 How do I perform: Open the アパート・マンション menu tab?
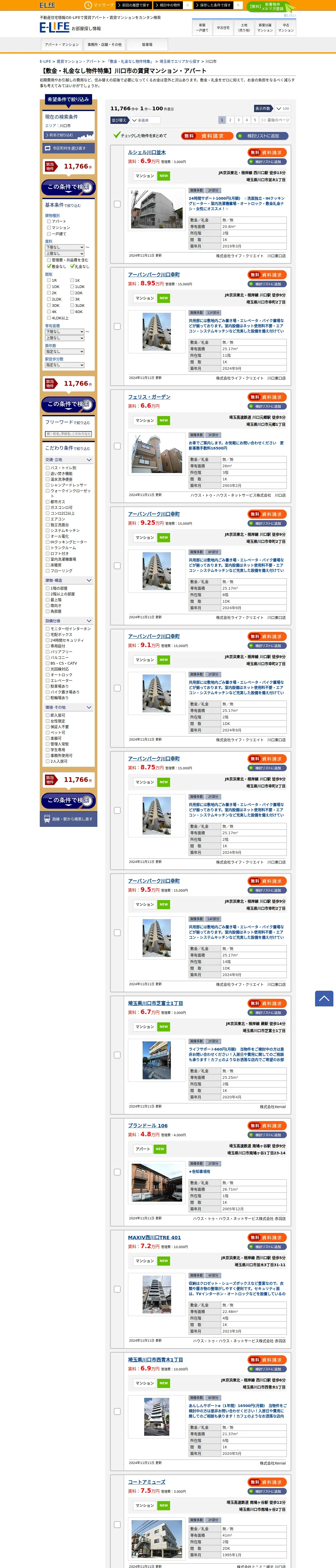click(x=61, y=44)
